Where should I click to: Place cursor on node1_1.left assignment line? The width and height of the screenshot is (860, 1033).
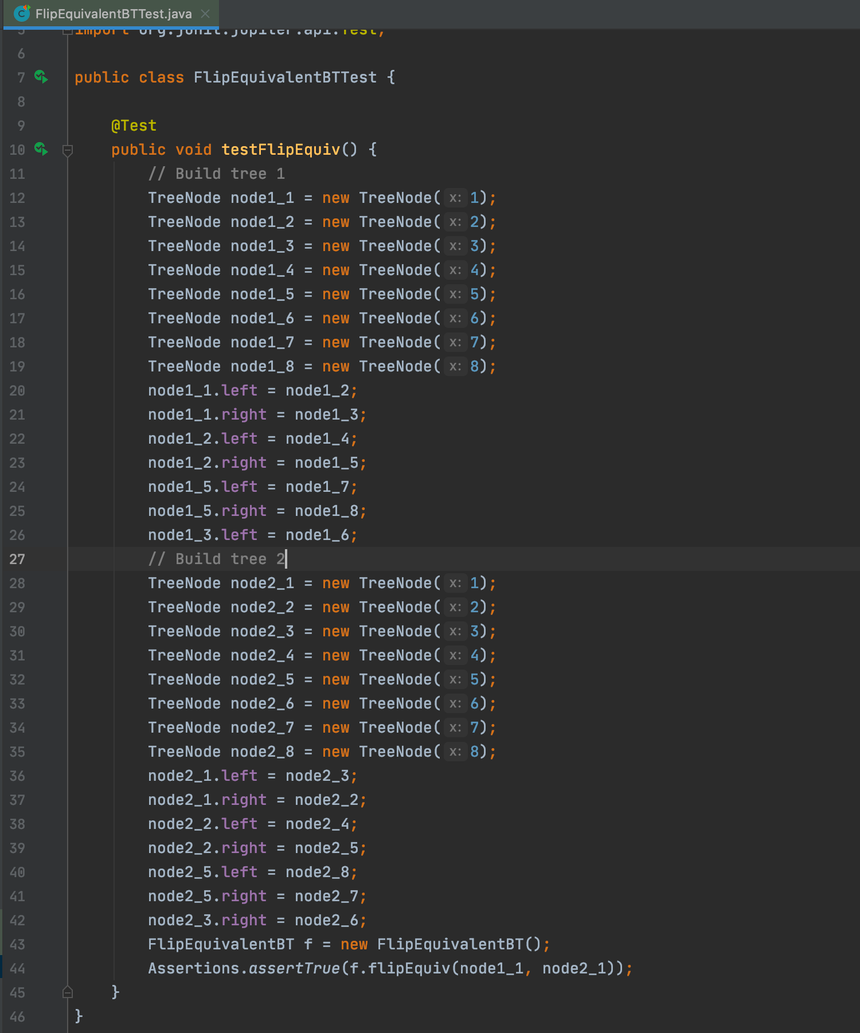click(x=252, y=390)
